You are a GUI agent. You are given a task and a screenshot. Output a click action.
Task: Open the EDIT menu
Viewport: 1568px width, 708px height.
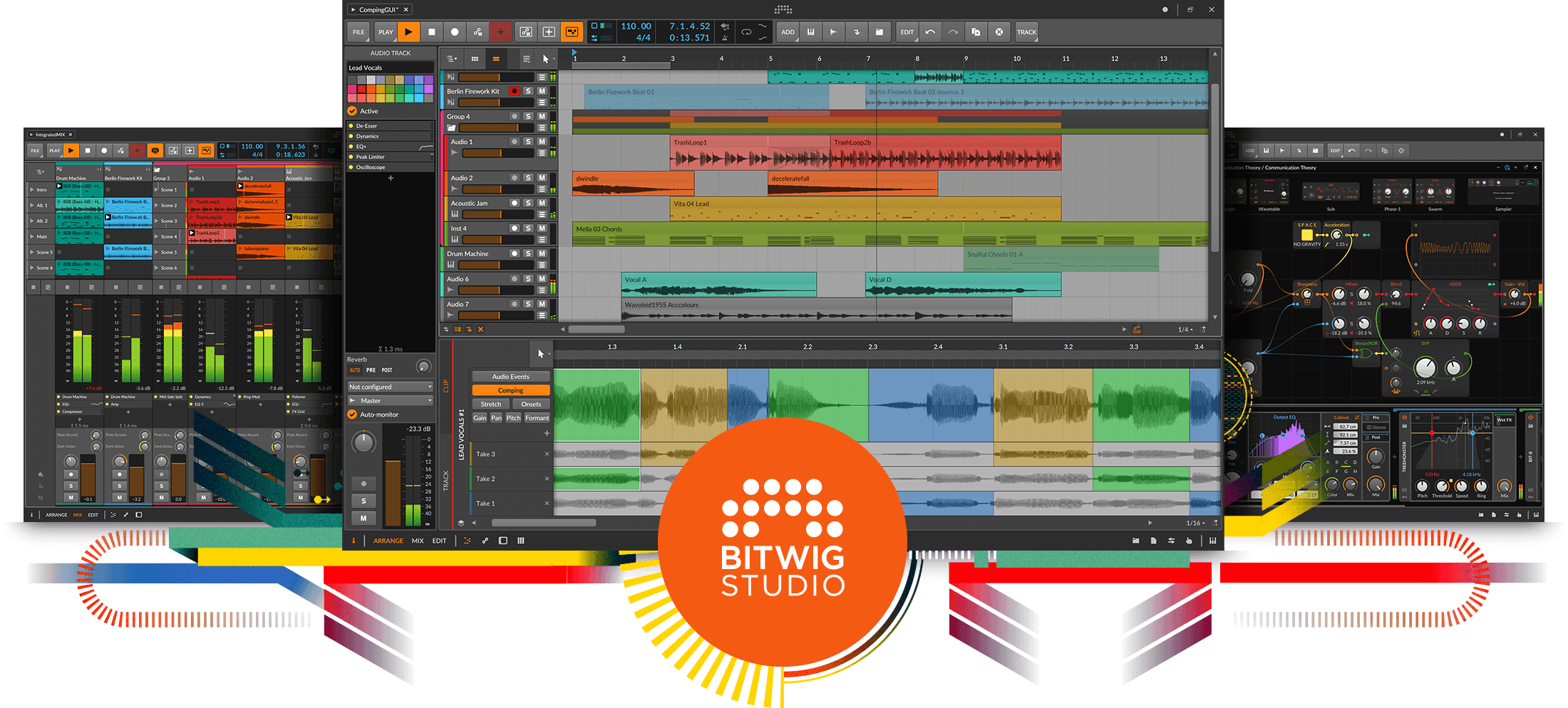(x=907, y=32)
